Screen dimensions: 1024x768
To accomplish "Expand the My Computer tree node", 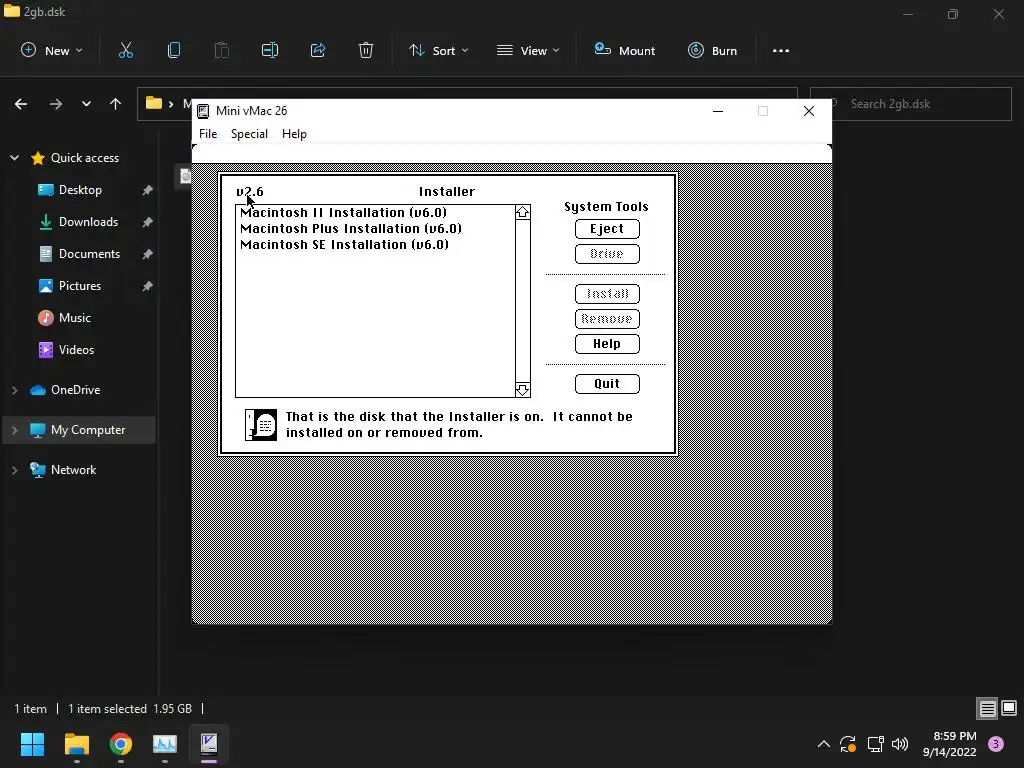I will click(x=14, y=430).
